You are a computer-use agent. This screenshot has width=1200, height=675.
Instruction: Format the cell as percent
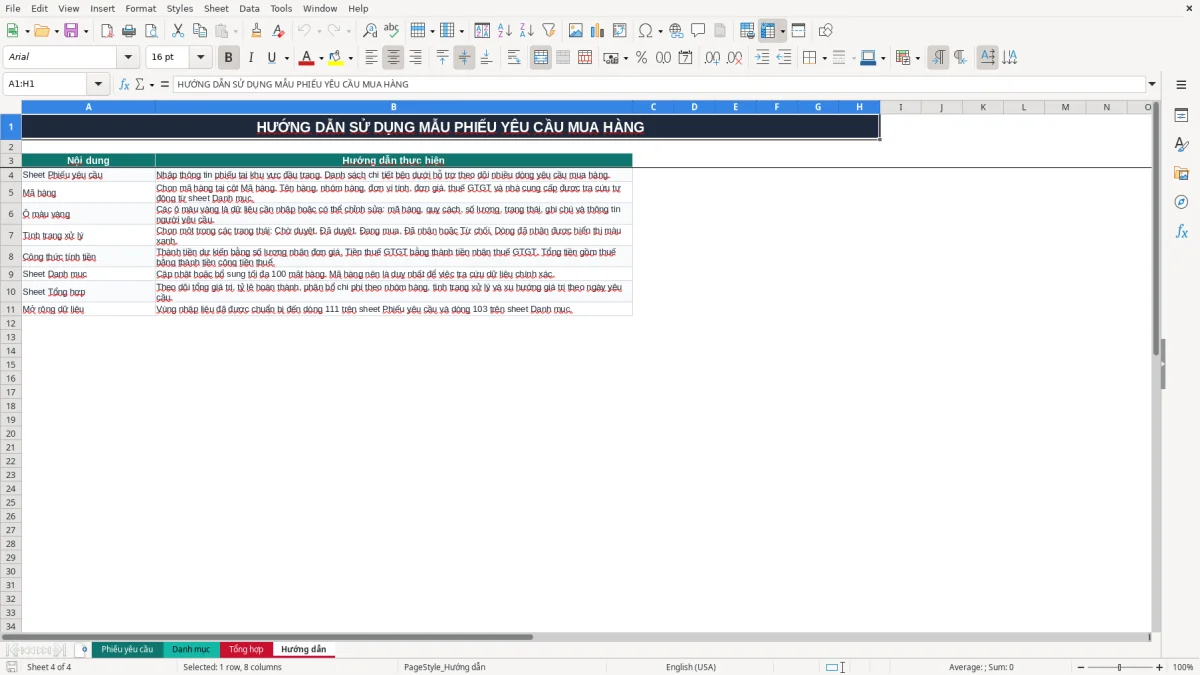(x=641, y=58)
